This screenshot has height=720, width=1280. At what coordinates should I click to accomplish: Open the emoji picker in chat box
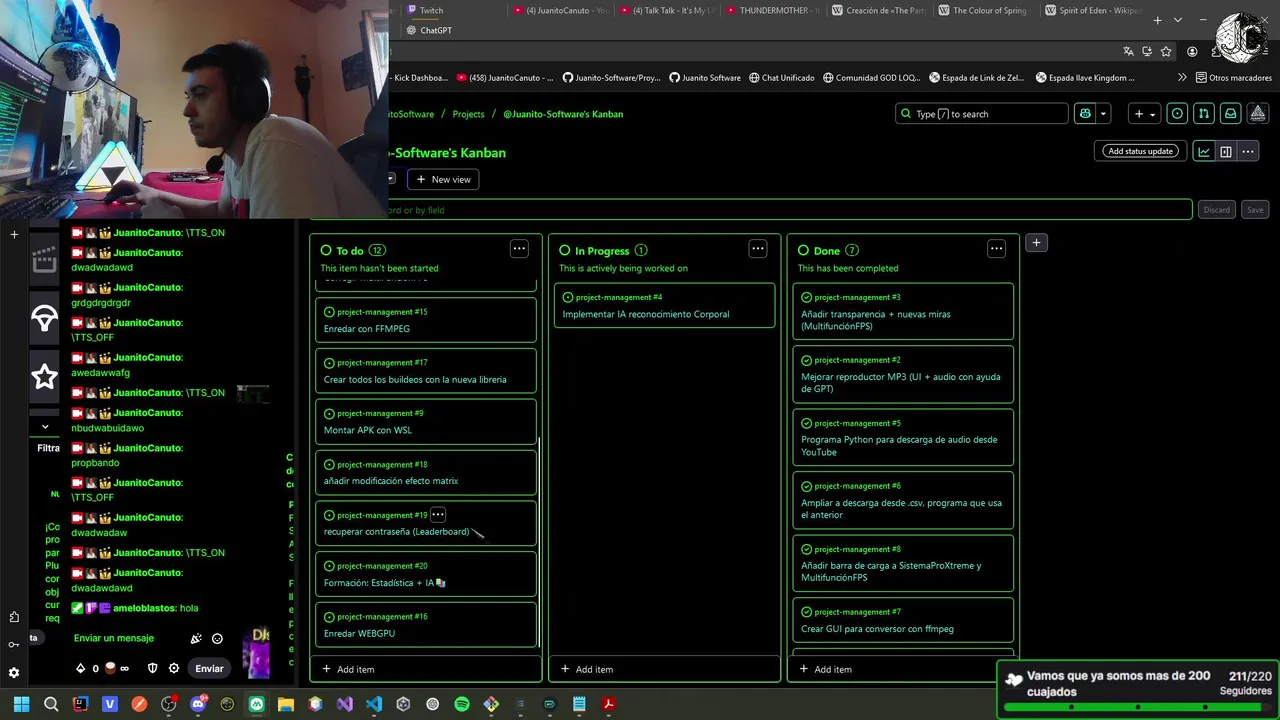(217, 638)
